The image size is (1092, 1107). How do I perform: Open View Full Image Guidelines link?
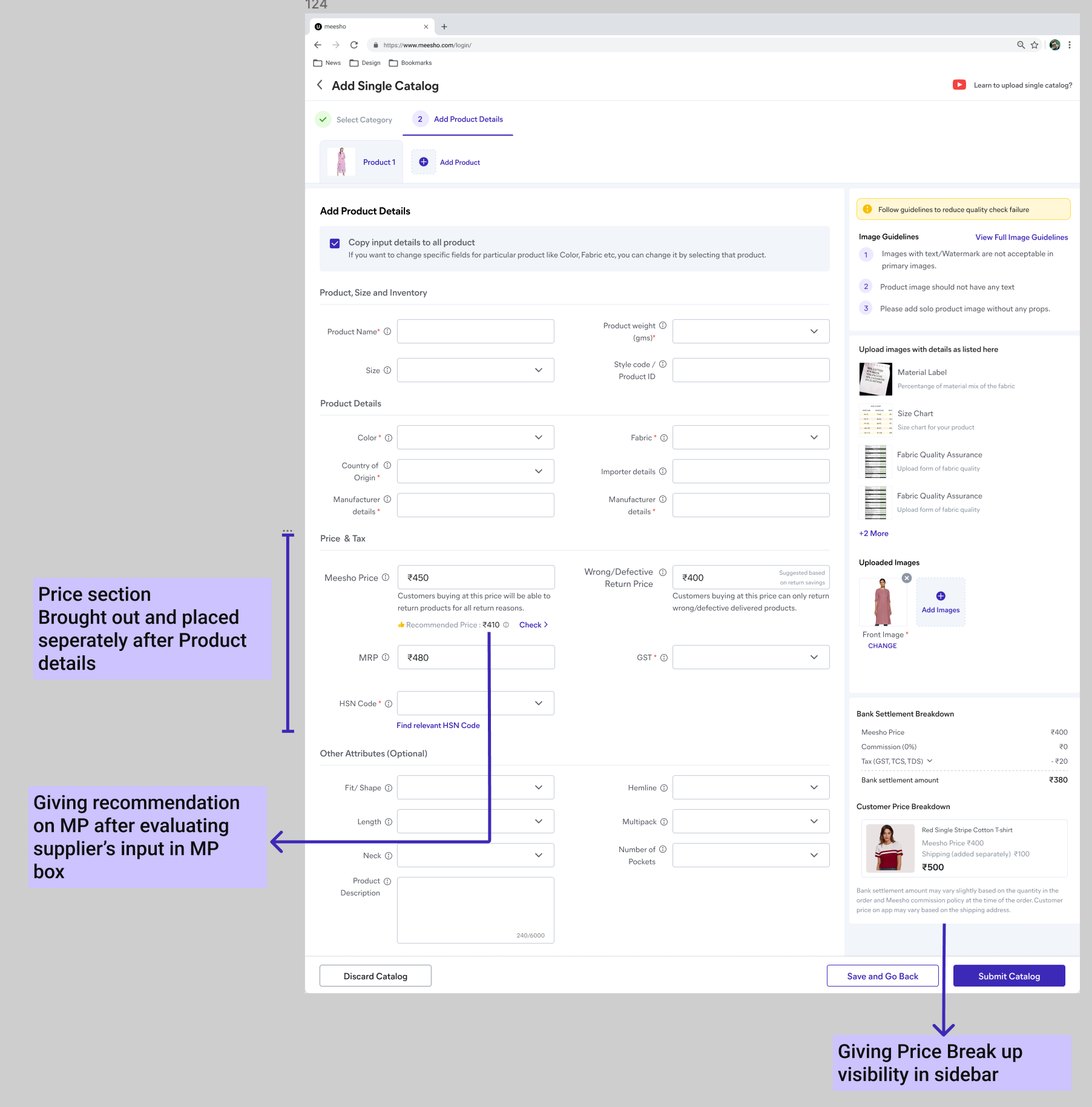tap(1022, 237)
